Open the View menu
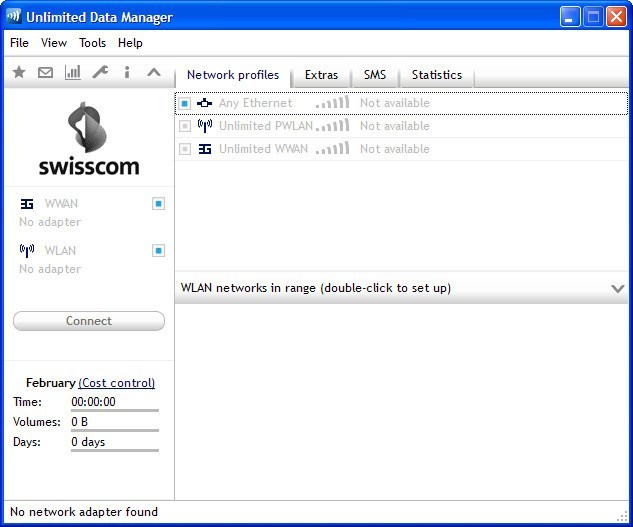The width and height of the screenshot is (633, 527). pyautogui.click(x=54, y=43)
